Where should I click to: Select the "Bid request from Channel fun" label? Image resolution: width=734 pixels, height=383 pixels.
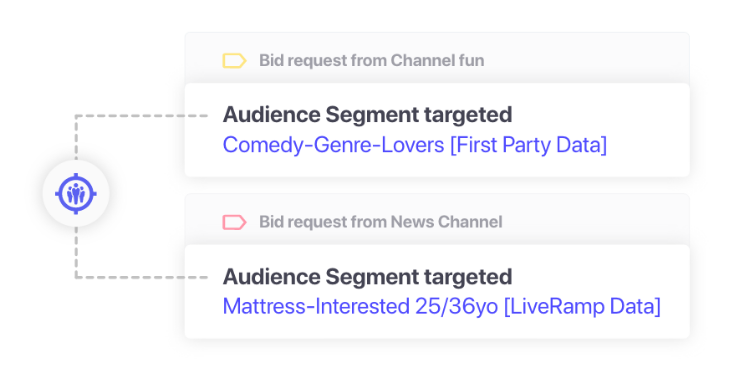tap(372, 60)
